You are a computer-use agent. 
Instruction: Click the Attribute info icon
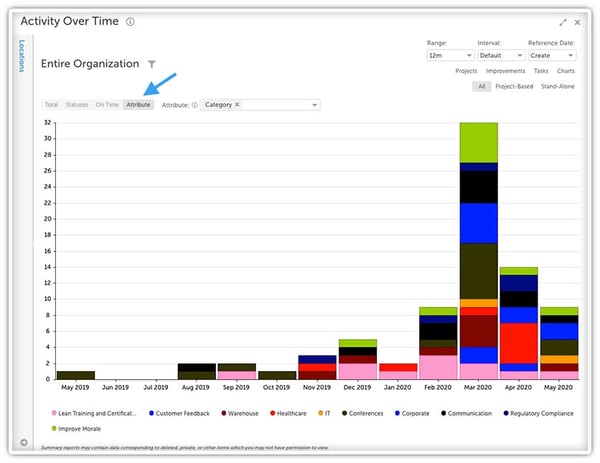[x=194, y=105]
